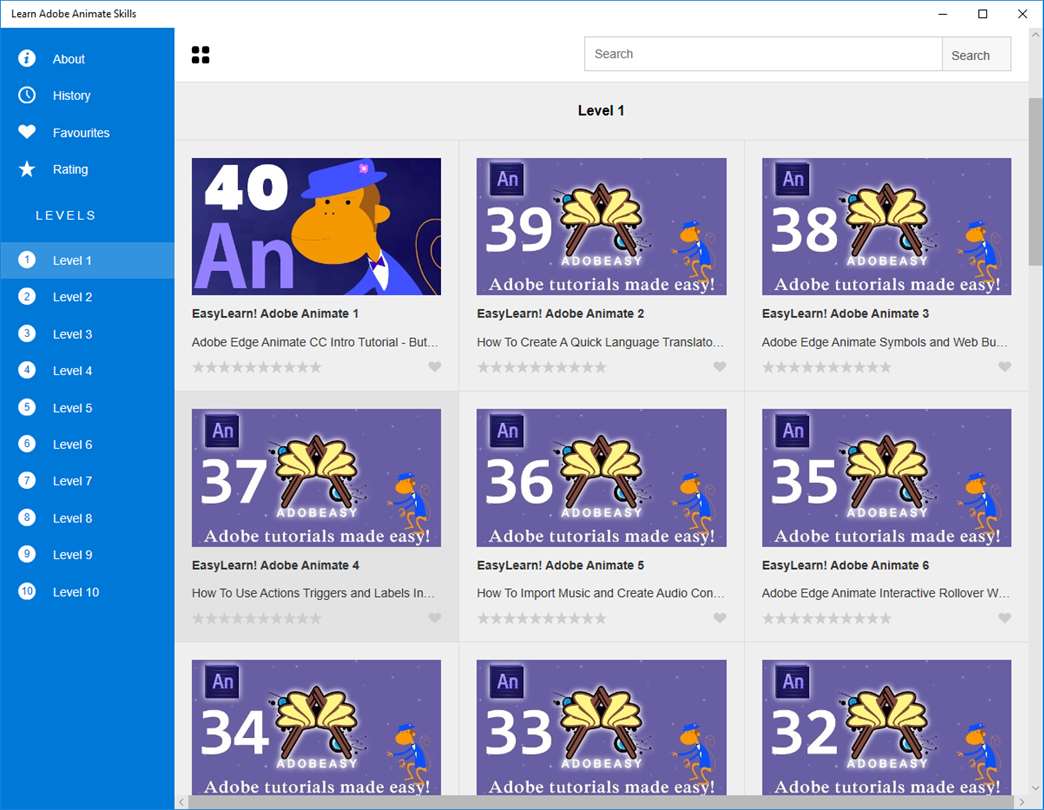Click the Level 6 number badge icon
The width and height of the screenshot is (1044, 810).
pos(27,443)
